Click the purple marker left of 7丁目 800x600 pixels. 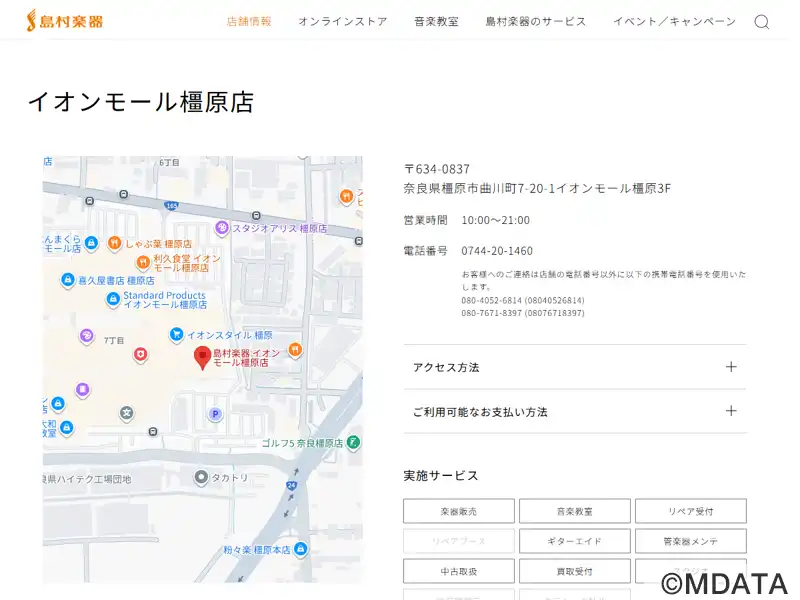click(87, 336)
